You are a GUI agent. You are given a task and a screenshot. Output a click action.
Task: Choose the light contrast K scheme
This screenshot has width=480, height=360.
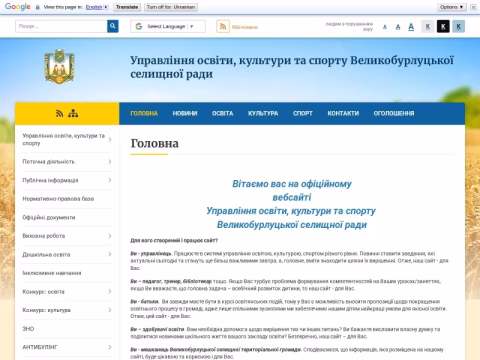pyautogui.click(x=428, y=26)
